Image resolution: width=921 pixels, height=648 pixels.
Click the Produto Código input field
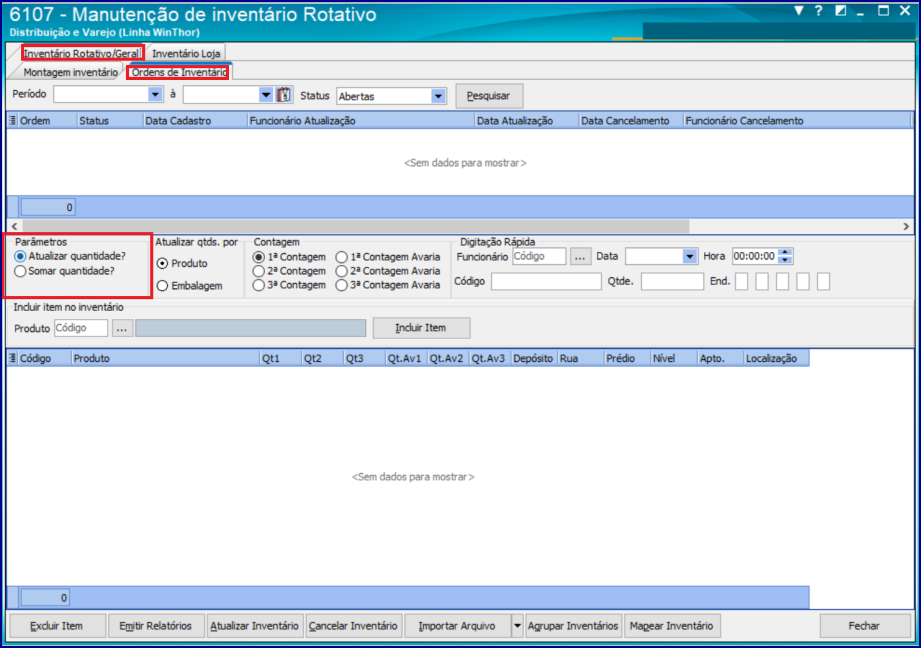click(81, 328)
